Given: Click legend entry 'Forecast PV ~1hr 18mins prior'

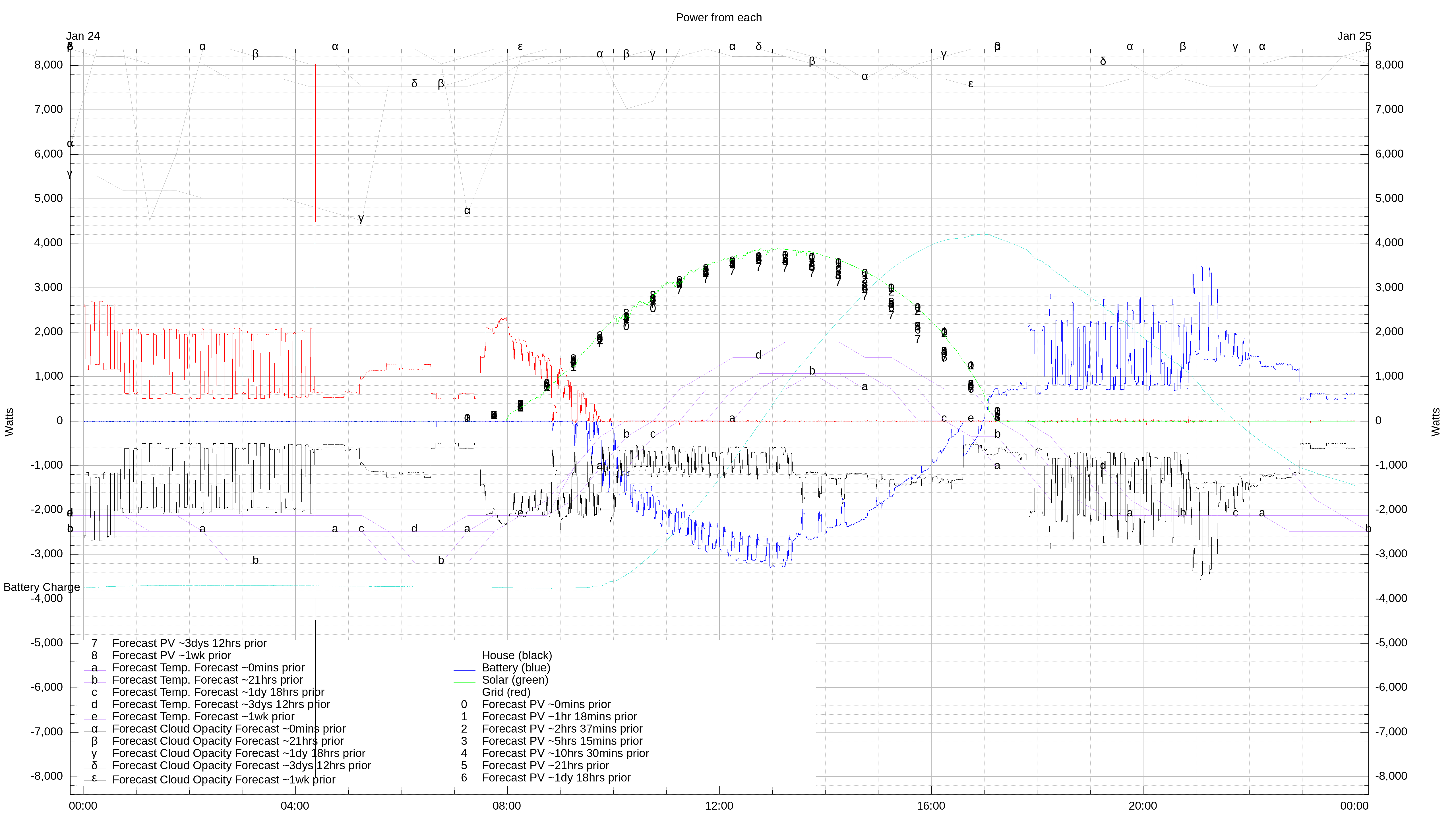Looking at the screenshot, I should point(559,717).
